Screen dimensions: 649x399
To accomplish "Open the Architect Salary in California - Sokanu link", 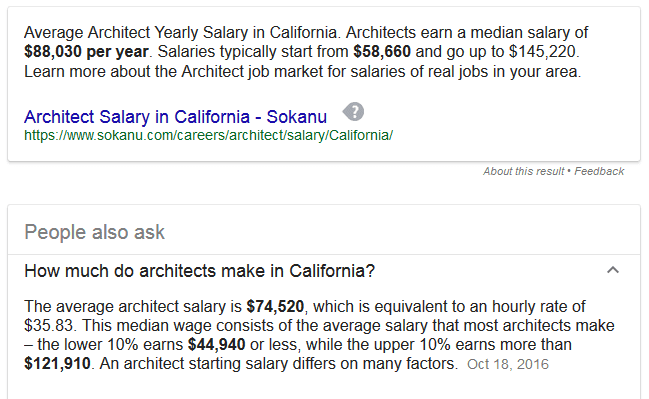I will pyautogui.click(x=175, y=117).
